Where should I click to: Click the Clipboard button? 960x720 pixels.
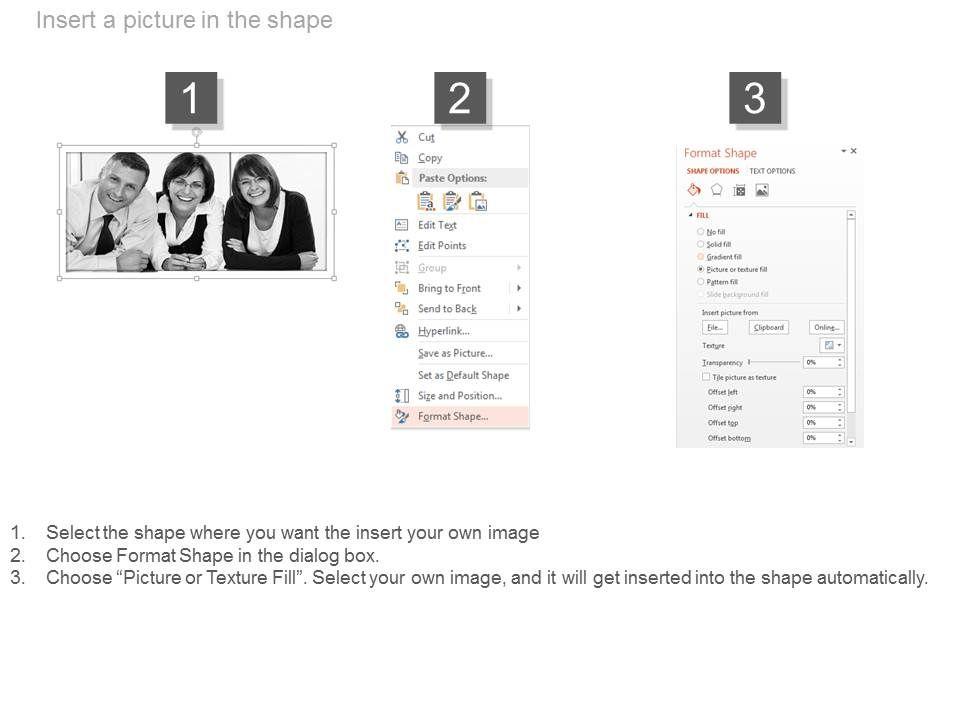point(768,328)
